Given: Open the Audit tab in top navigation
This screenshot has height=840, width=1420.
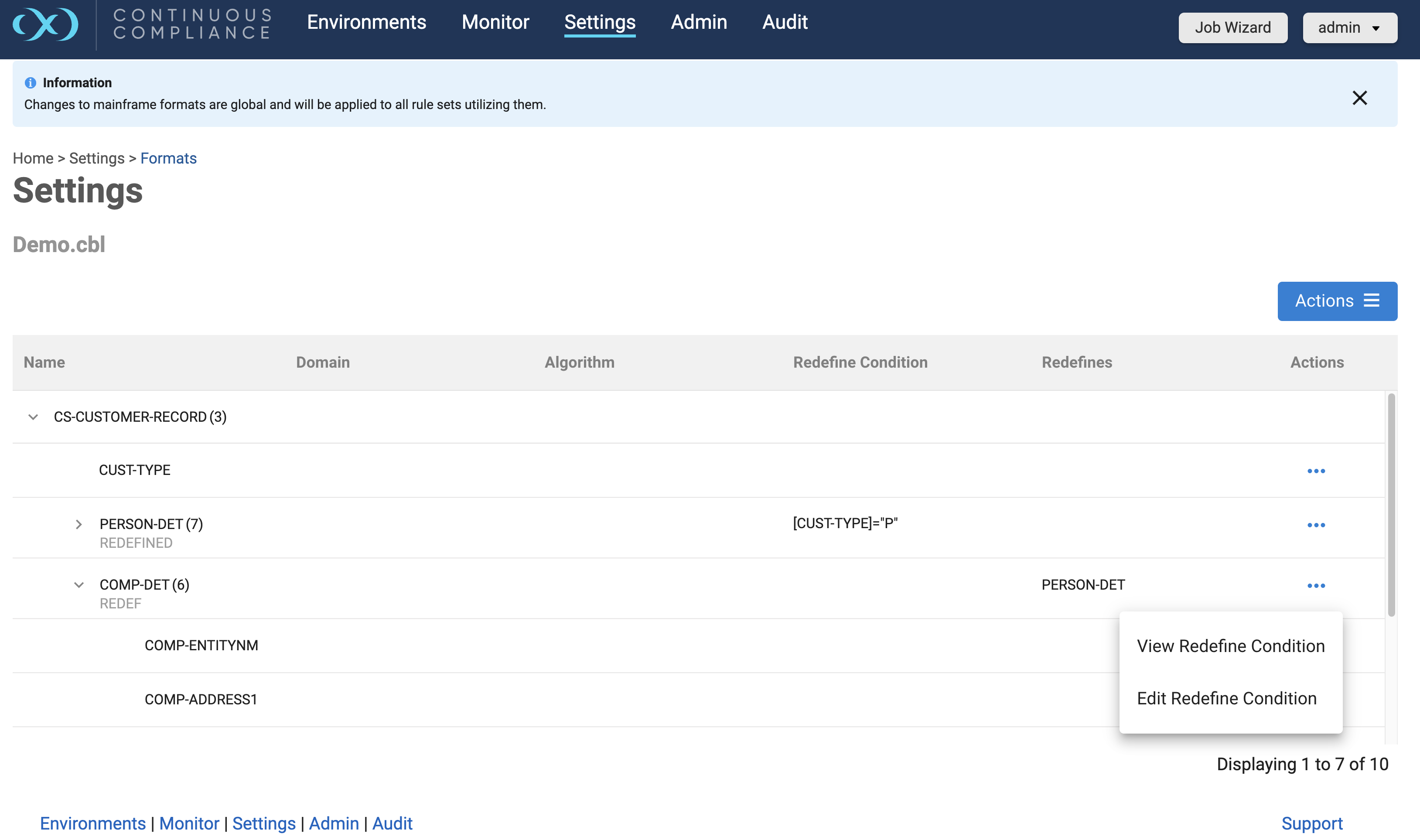Looking at the screenshot, I should [x=785, y=22].
